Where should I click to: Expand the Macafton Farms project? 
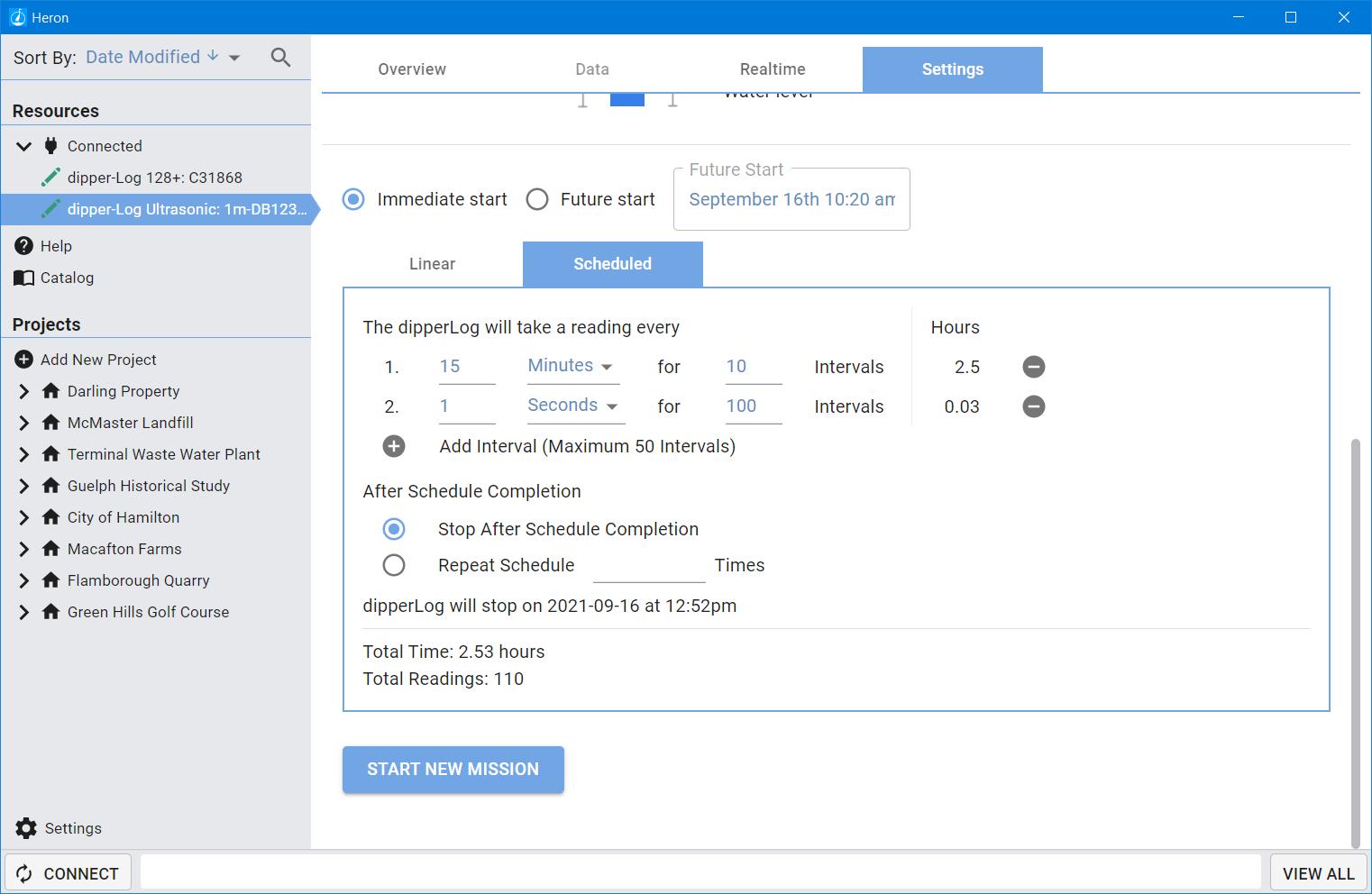pyautogui.click(x=24, y=549)
